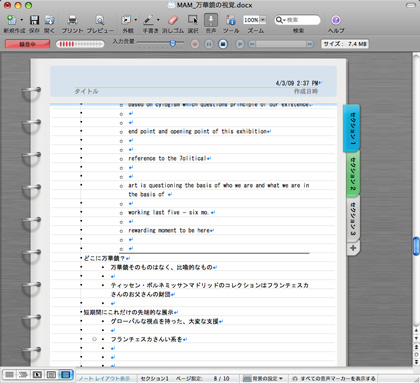This screenshot has width=420, height=383.
Task: Stop the audio recording
Action: [x=223, y=44]
